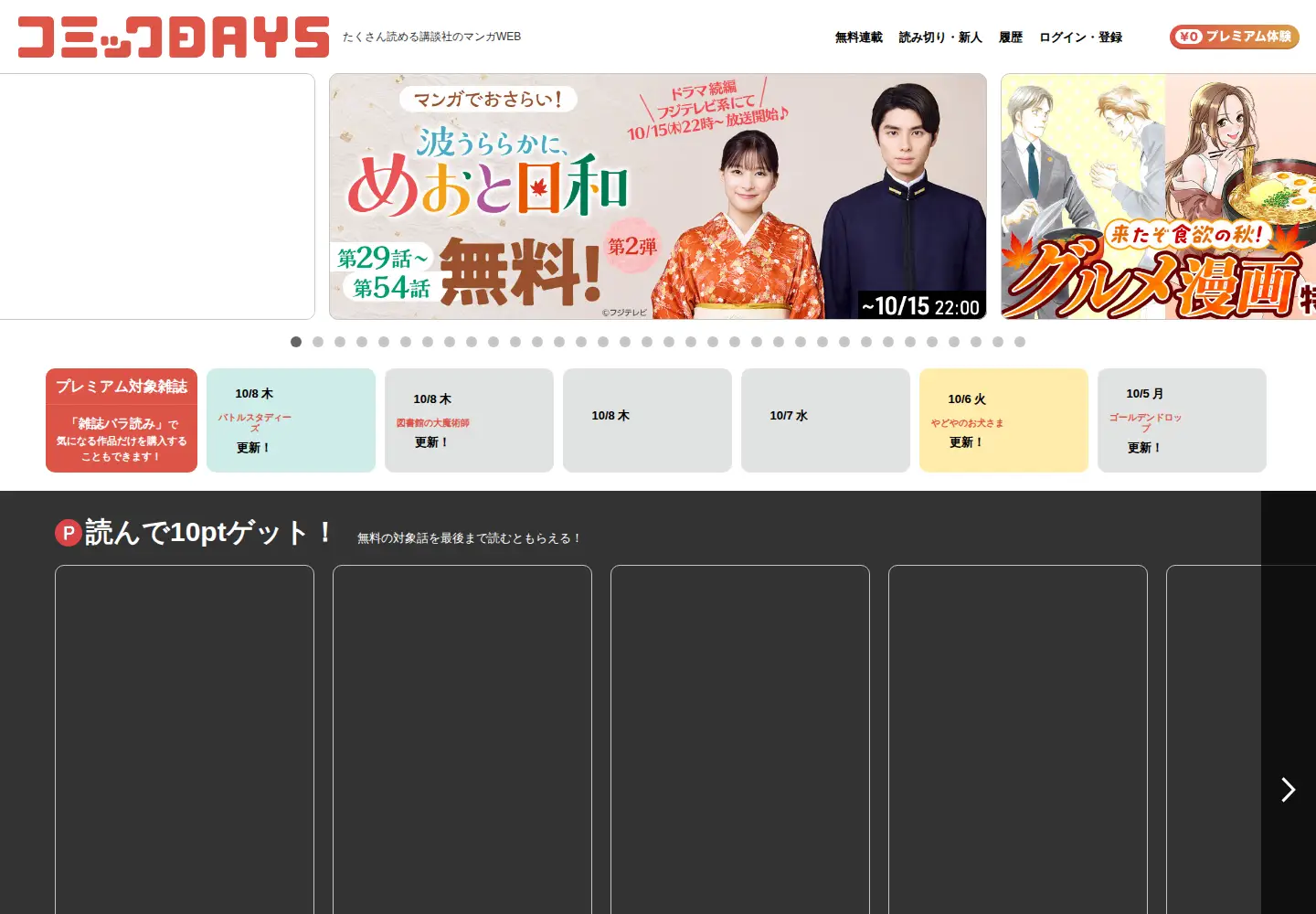Viewport: 1316px width, 914px height.
Task: Click the たくさん読める講談社のマンガWEB tagline
Action: pyautogui.click(x=431, y=37)
